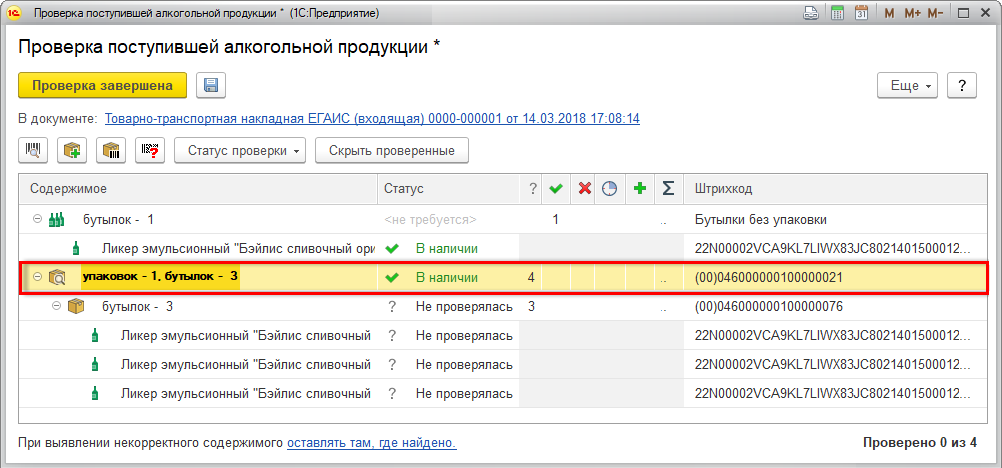Screen dimensions: 1002x468
Task: Click the "Штрихкод" column header
Action: pyautogui.click(x=723, y=188)
